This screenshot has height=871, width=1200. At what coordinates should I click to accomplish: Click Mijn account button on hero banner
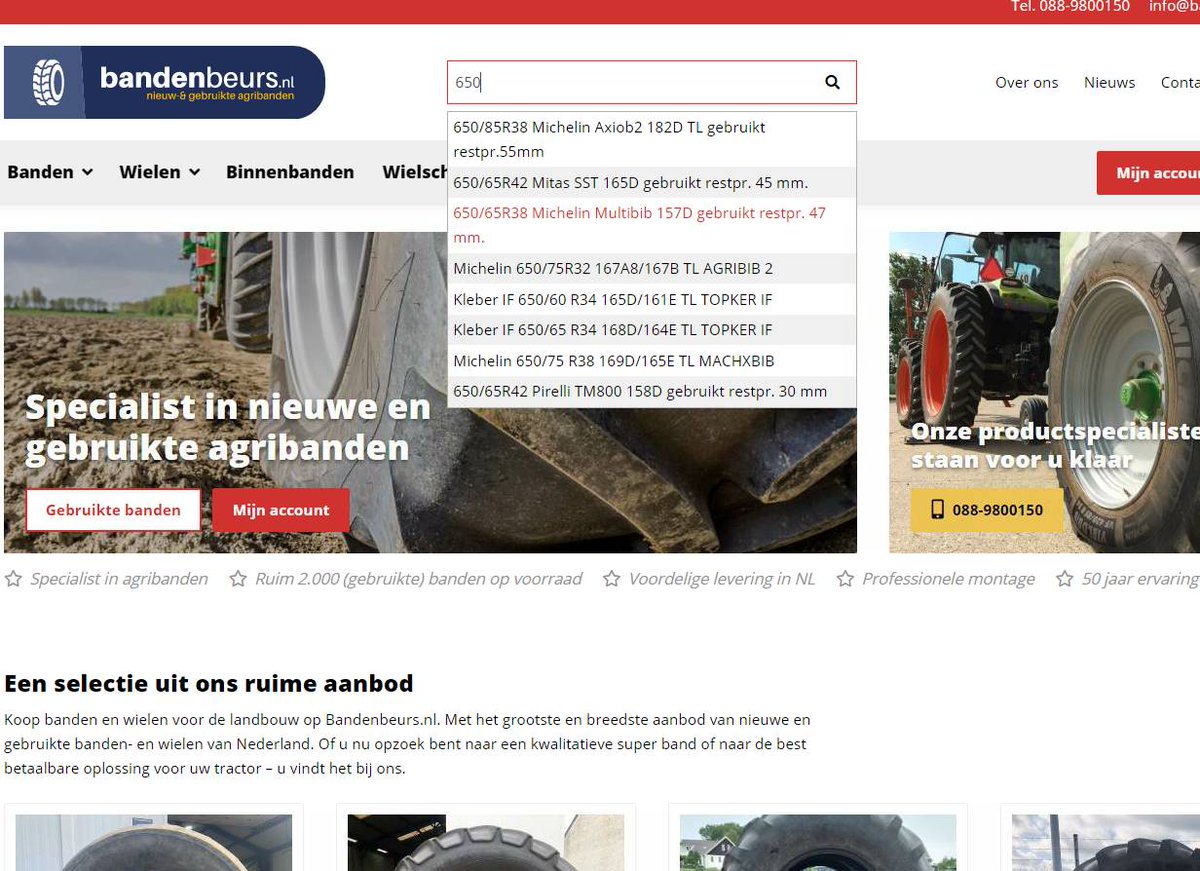coord(281,510)
